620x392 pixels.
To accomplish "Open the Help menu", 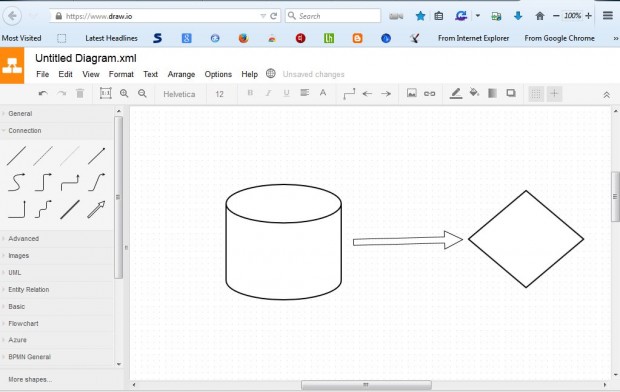I will pyautogui.click(x=250, y=74).
